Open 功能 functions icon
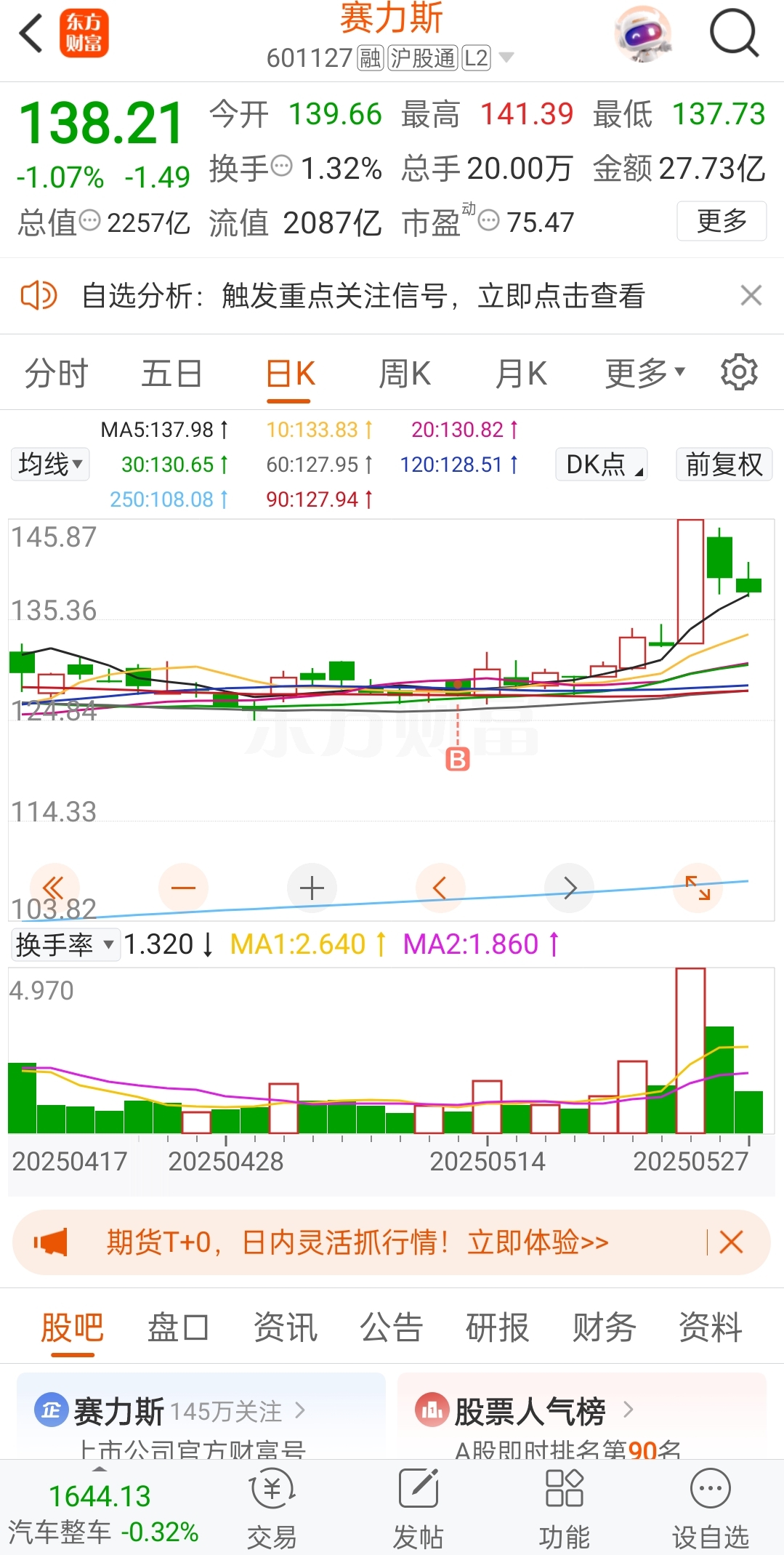Viewport: 784px width, 1555px height. [x=565, y=1508]
